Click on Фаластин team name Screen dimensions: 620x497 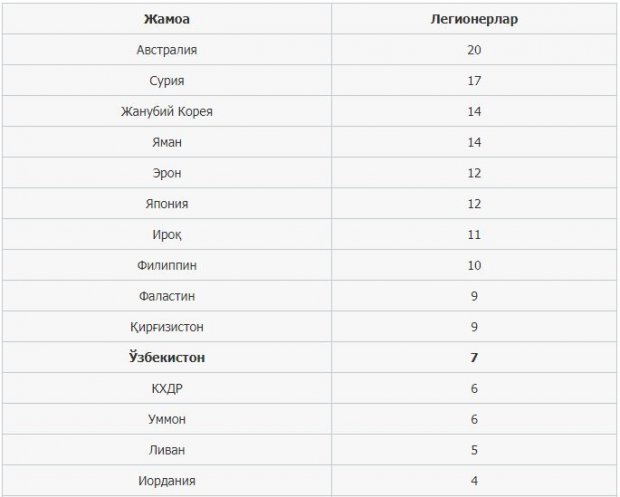[x=167, y=296]
